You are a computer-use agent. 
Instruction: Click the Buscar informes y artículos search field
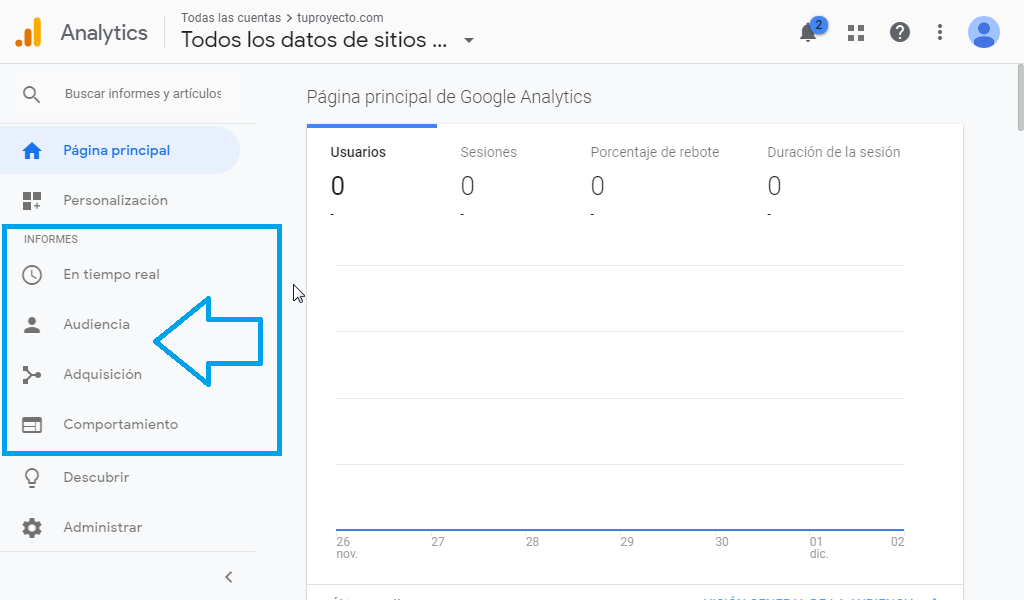click(142, 94)
